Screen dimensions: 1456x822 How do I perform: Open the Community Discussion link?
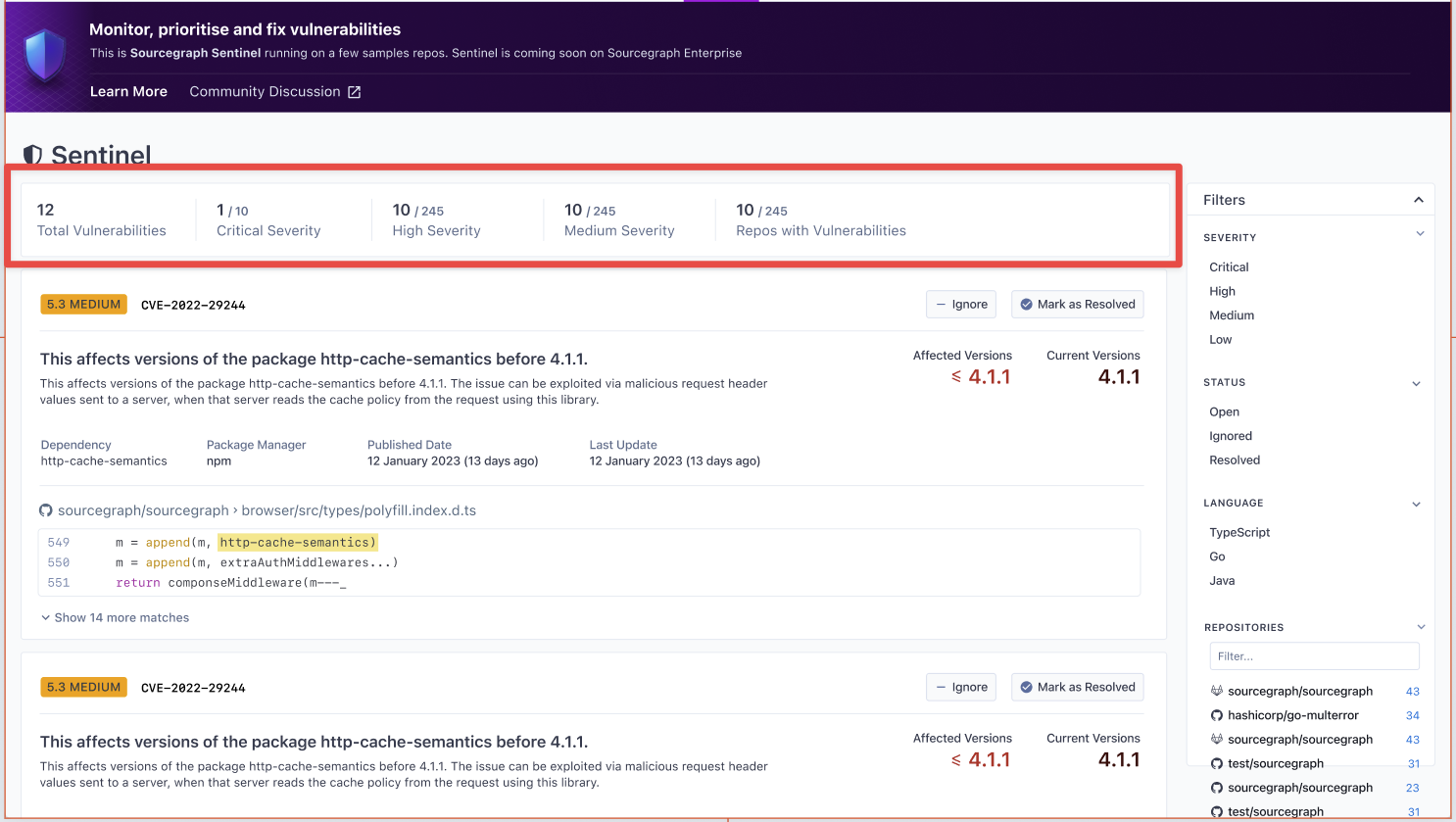point(265,91)
